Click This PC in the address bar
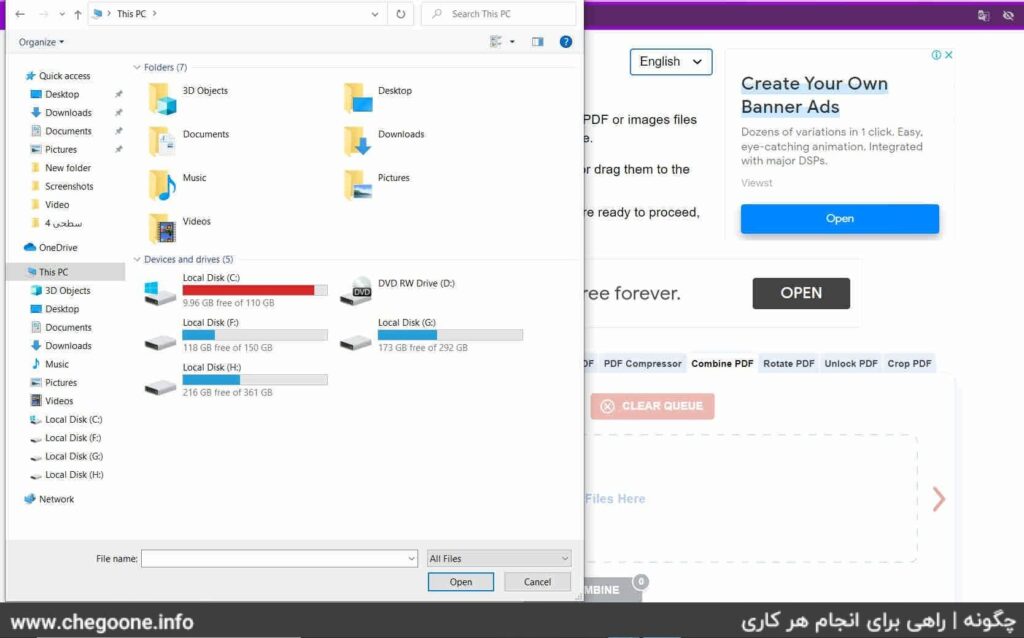This screenshot has width=1024, height=638. pos(131,14)
